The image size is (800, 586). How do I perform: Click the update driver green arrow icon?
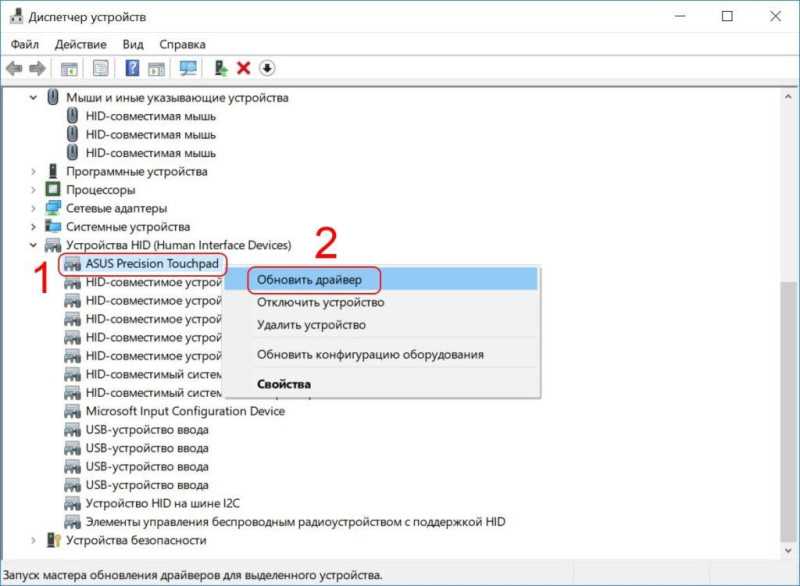[220, 68]
